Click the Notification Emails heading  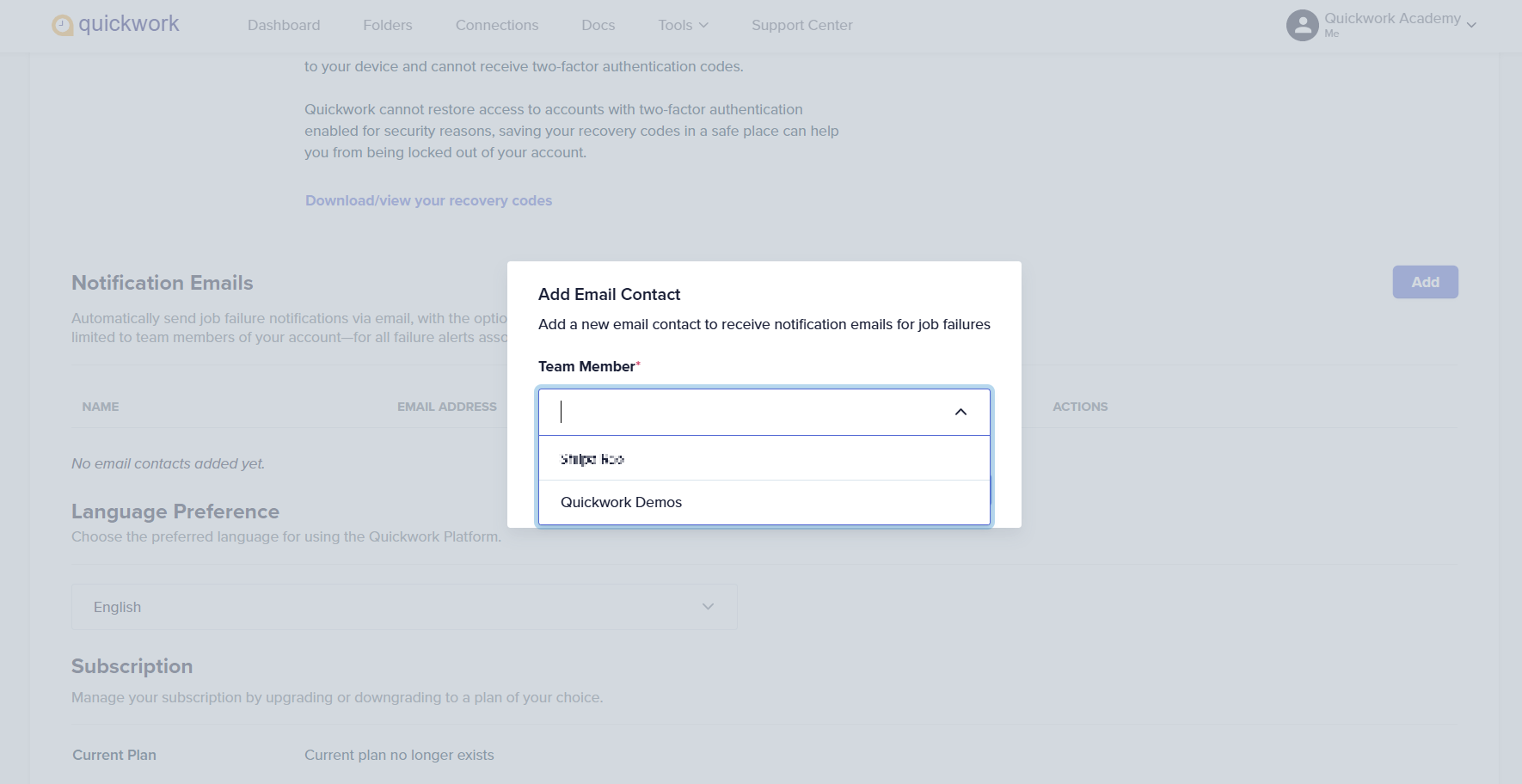click(x=163, y=283)
